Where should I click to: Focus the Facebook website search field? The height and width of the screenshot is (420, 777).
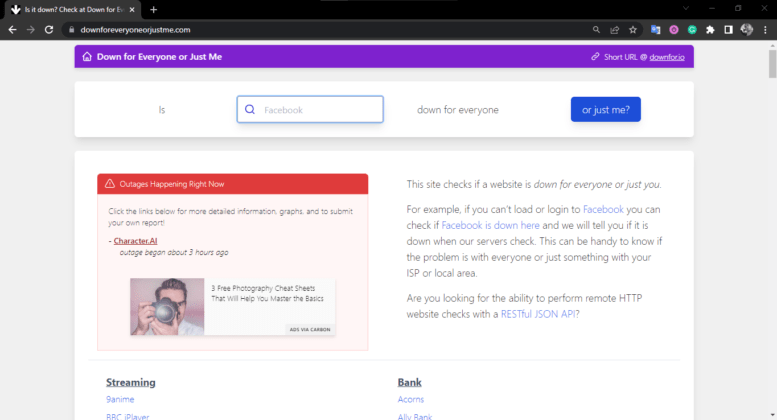coord(310,109)
